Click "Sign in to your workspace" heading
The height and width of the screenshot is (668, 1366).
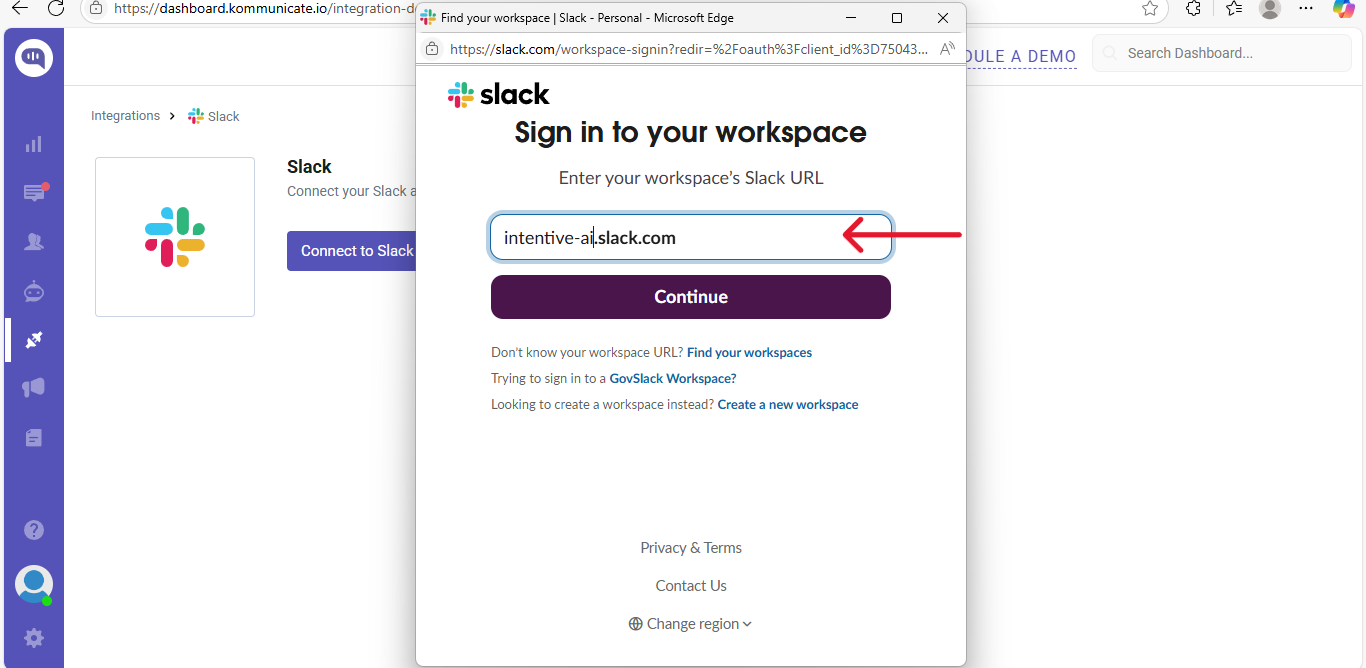(x=691, y=132)
